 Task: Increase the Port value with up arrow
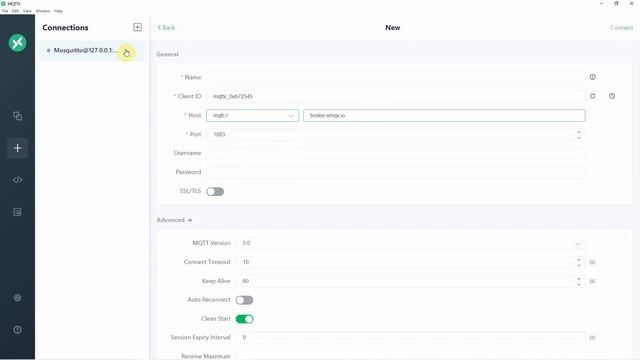[x=579, y=131]
